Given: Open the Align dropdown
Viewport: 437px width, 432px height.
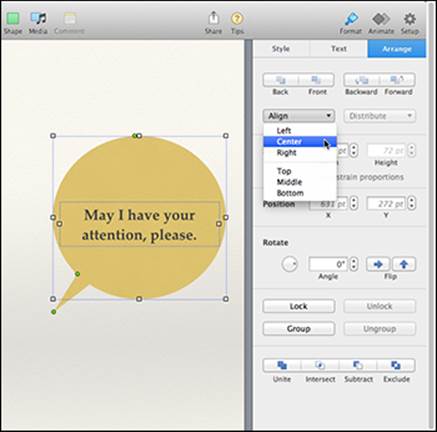Looking at the screenshot, I should (299, 116).
